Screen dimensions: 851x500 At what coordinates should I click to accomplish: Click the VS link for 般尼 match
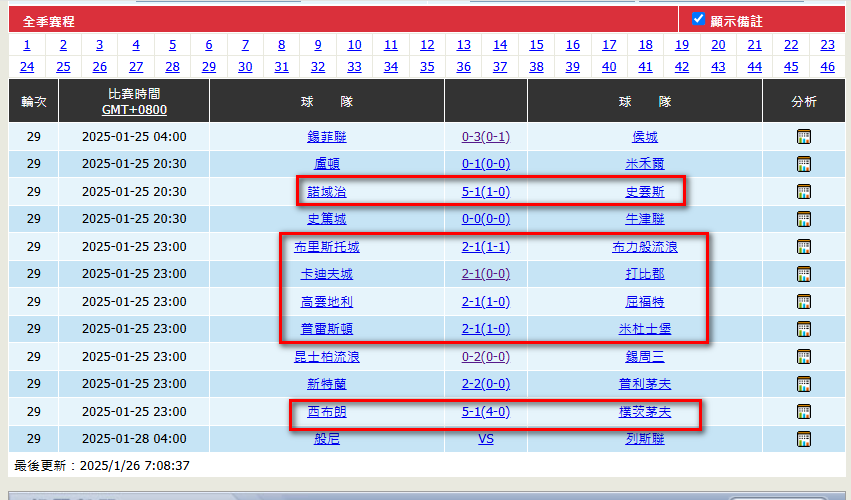click(x=486, y=439)
